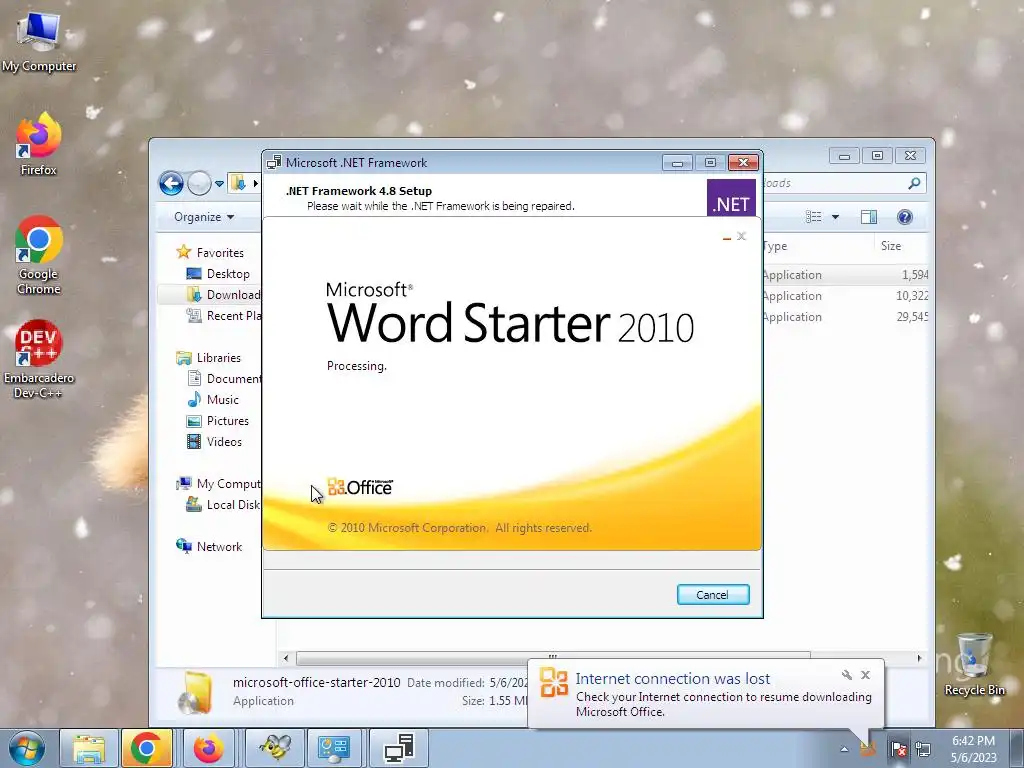Select Downloads in navigation pane

click(x=223, y=295)
